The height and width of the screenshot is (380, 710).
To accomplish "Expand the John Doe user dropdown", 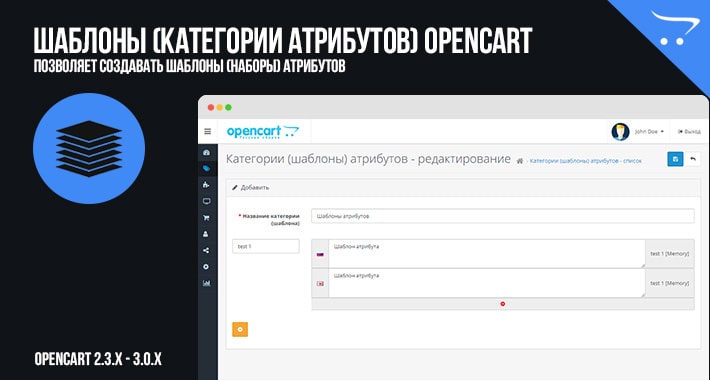I will (649, 131).
